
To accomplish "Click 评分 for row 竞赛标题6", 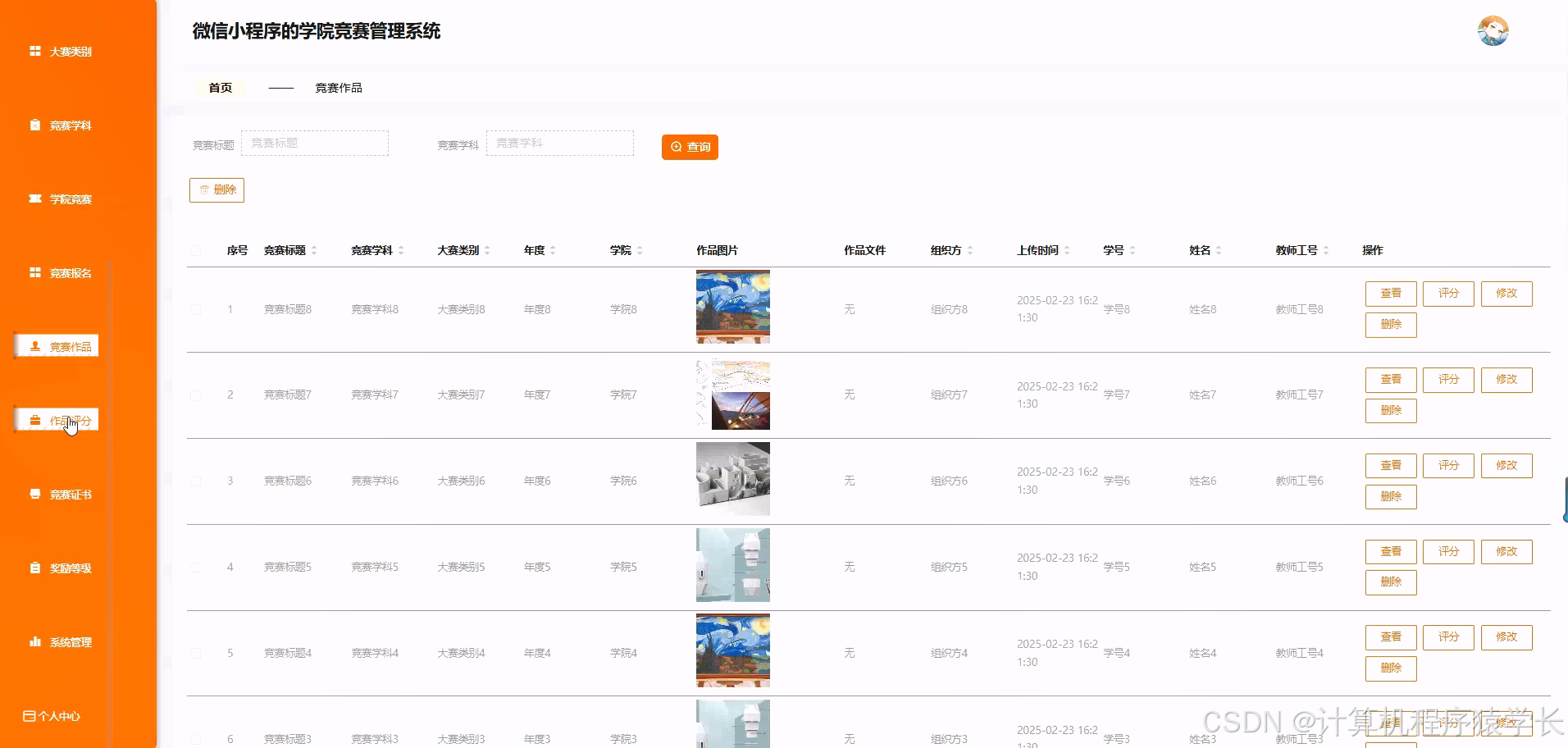I will pyautogui.click(x=1448, y=466).
